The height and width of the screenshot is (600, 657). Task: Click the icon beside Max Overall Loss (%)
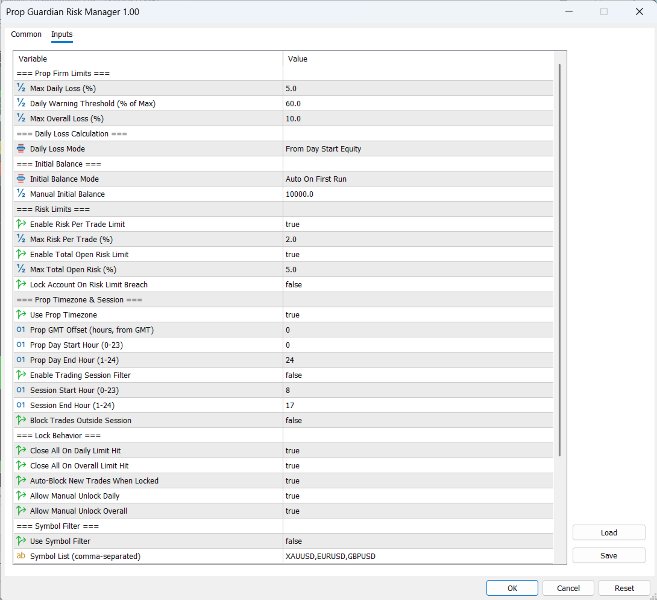click(21, 118)
